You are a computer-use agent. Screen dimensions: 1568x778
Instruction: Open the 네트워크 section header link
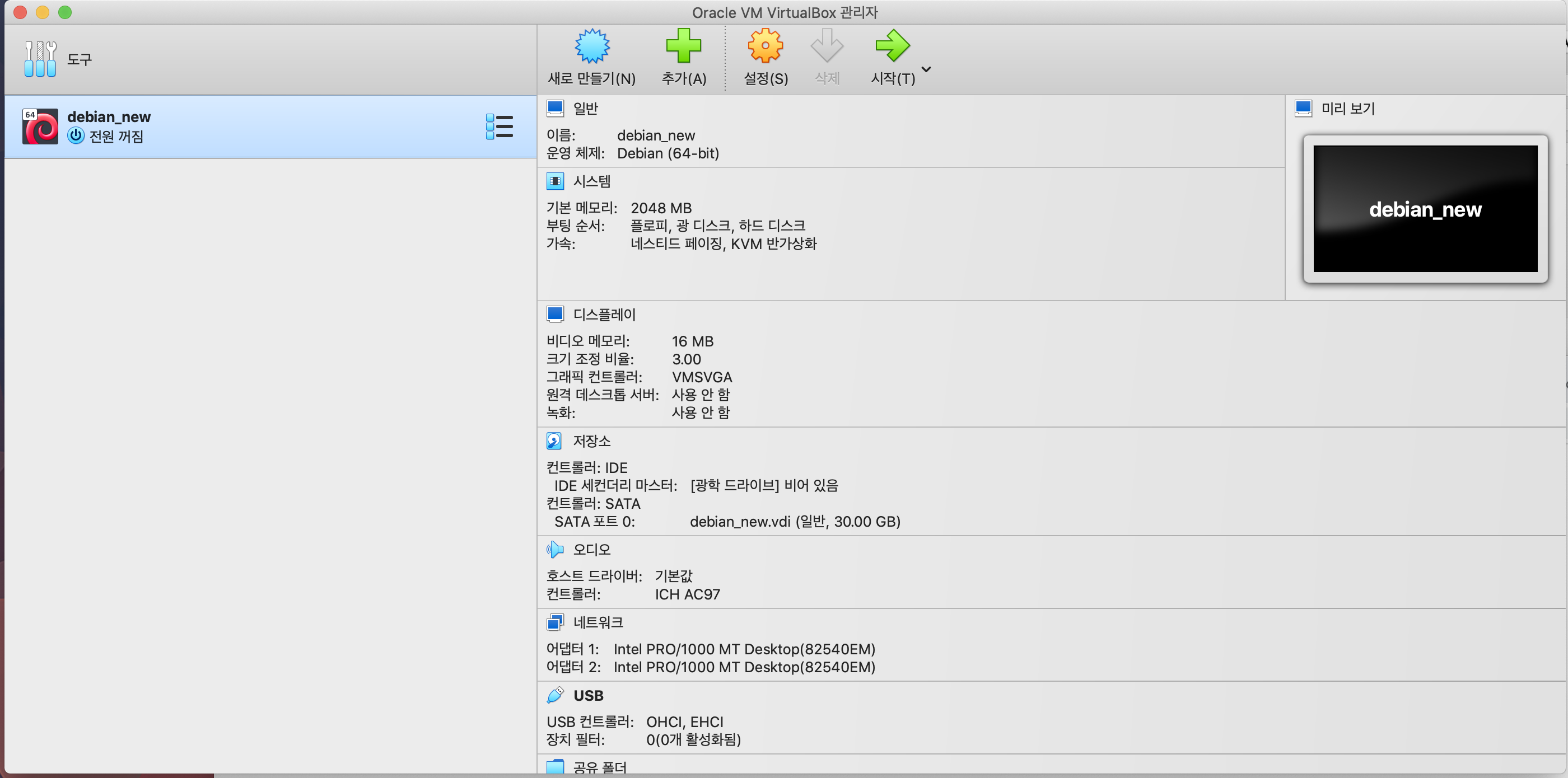click(x=598, y=622)
